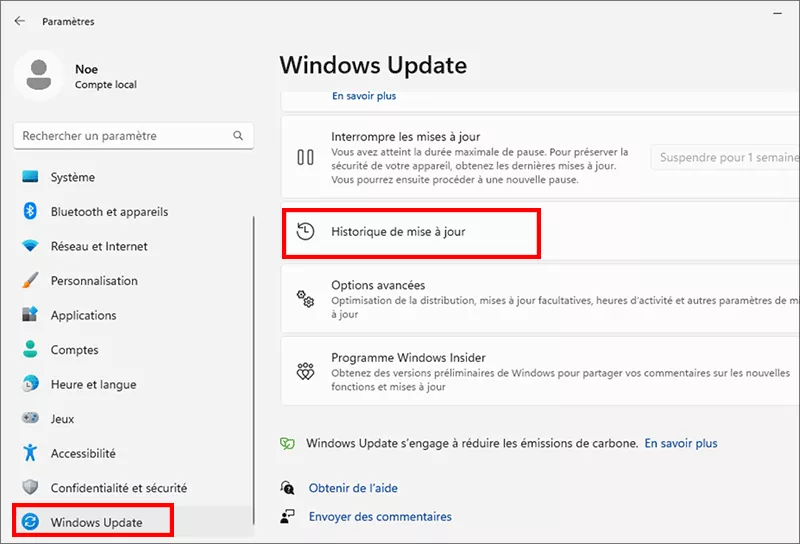Click the Confidentialité et sécurité shield icon
Screen dimensions: 800x544
pyautogui.click(x=30, y=488)
